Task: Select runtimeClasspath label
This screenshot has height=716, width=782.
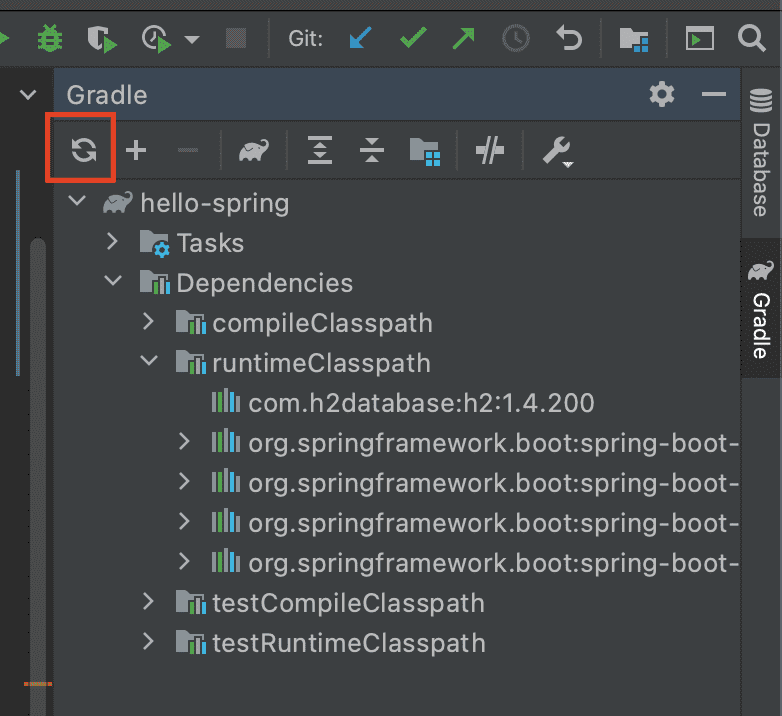Action: pos(321,363)
